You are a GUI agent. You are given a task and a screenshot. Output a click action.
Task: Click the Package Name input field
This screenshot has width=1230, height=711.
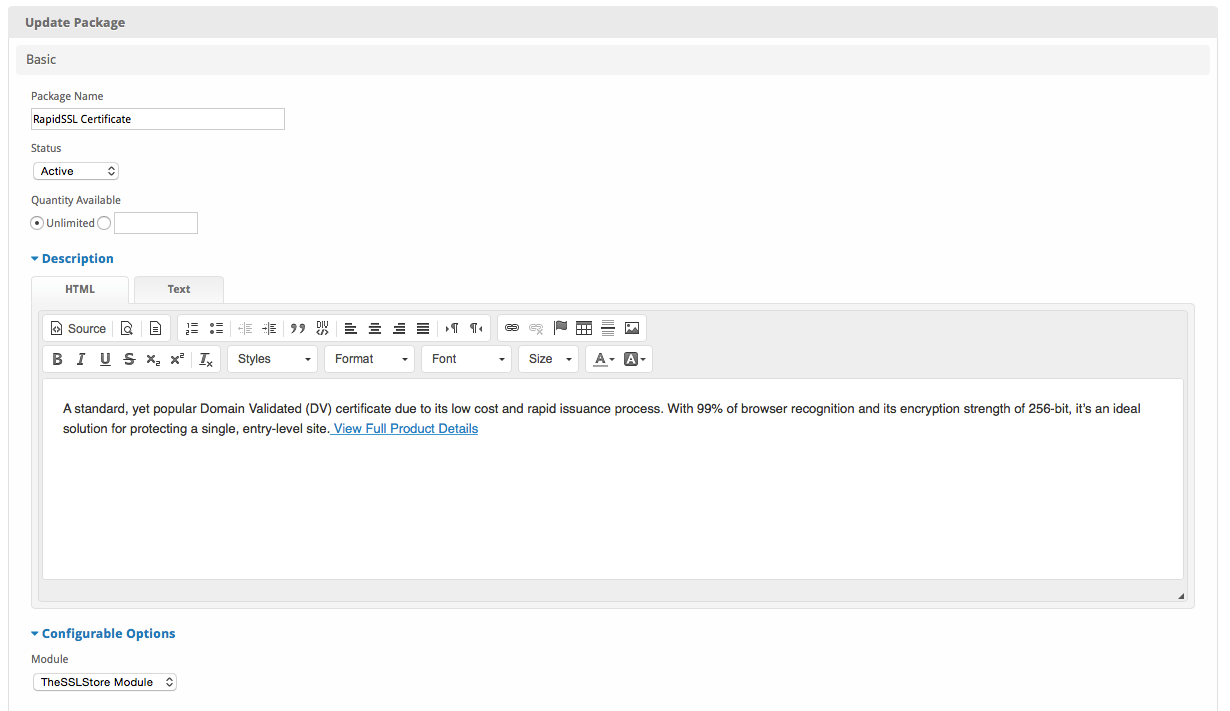click(158, 119)
